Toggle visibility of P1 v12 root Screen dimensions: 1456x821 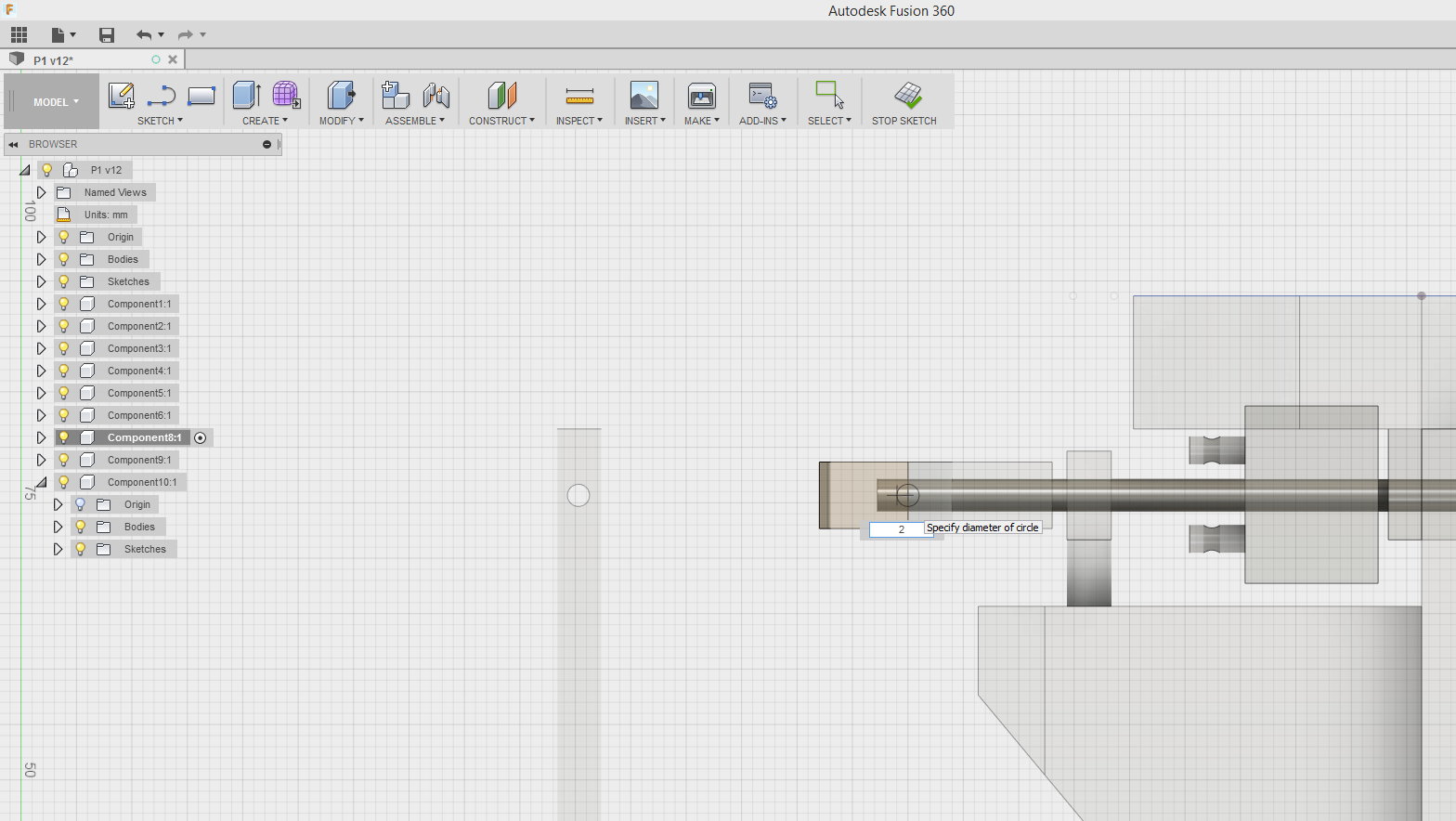coord(47,170)
